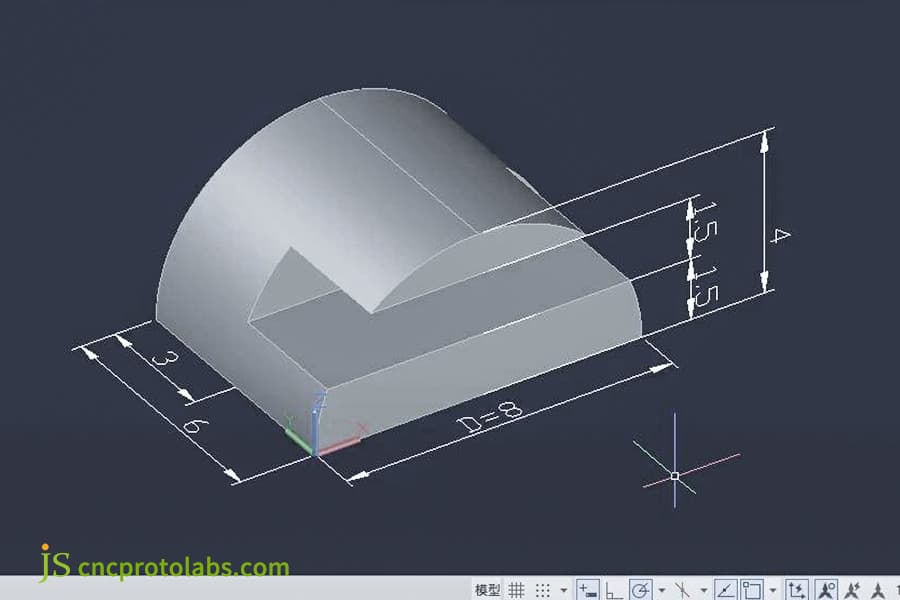Toggle ortho mode
Viewport: 900px width, 600px height.
coord(611,585)
